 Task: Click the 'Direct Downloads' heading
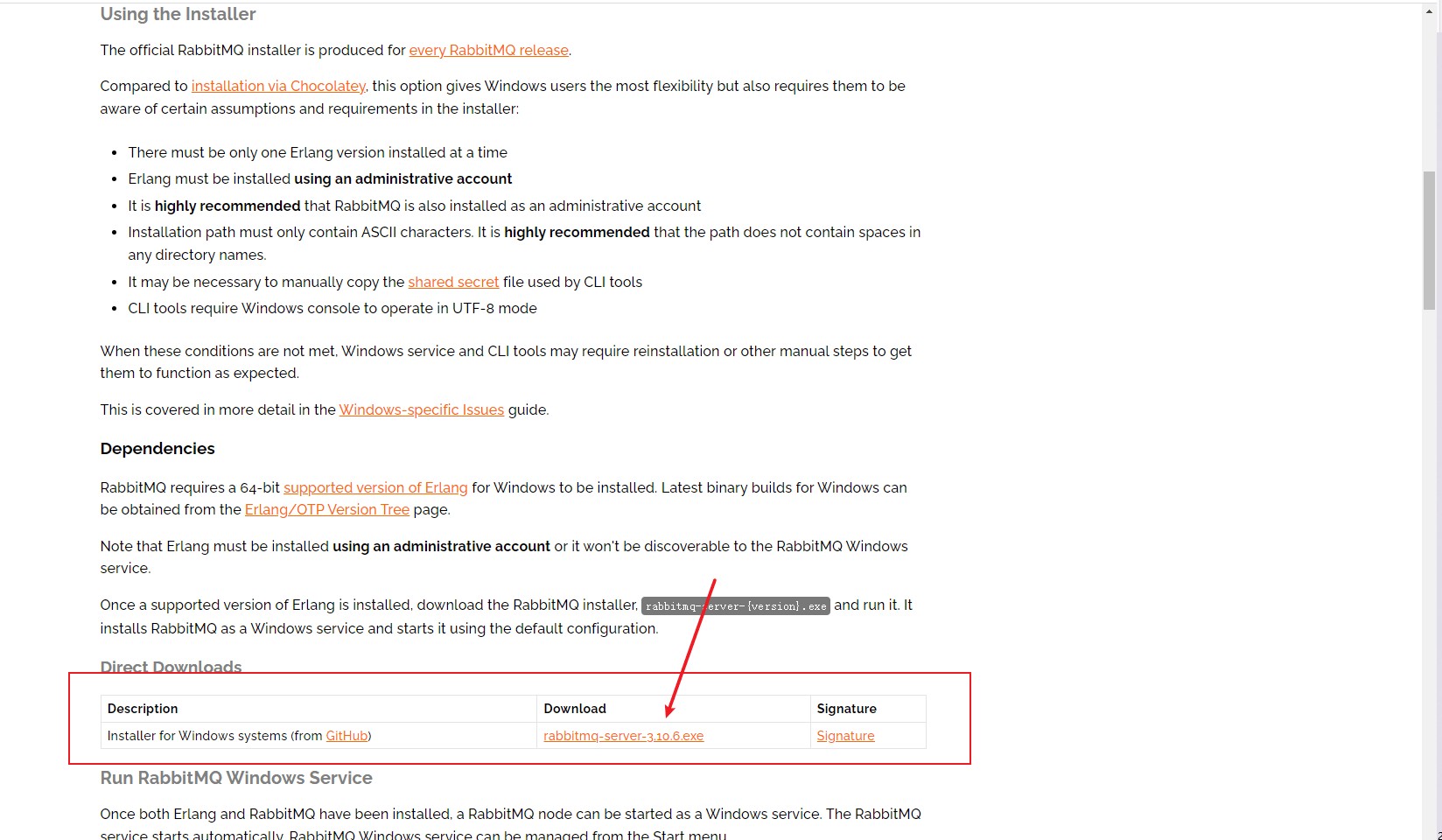click(171, 668)
